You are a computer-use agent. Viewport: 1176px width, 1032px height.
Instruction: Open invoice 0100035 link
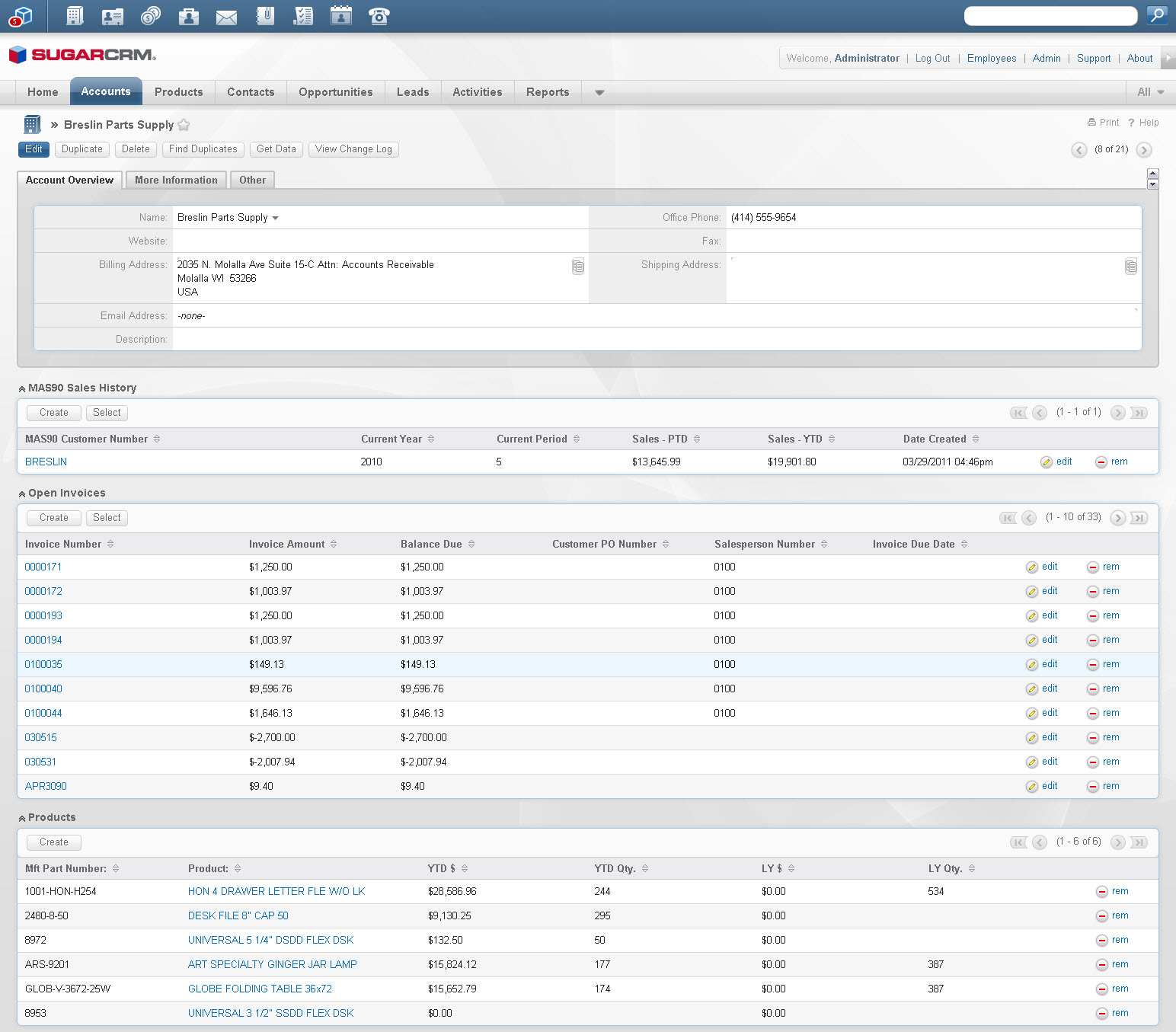[43, 664]
